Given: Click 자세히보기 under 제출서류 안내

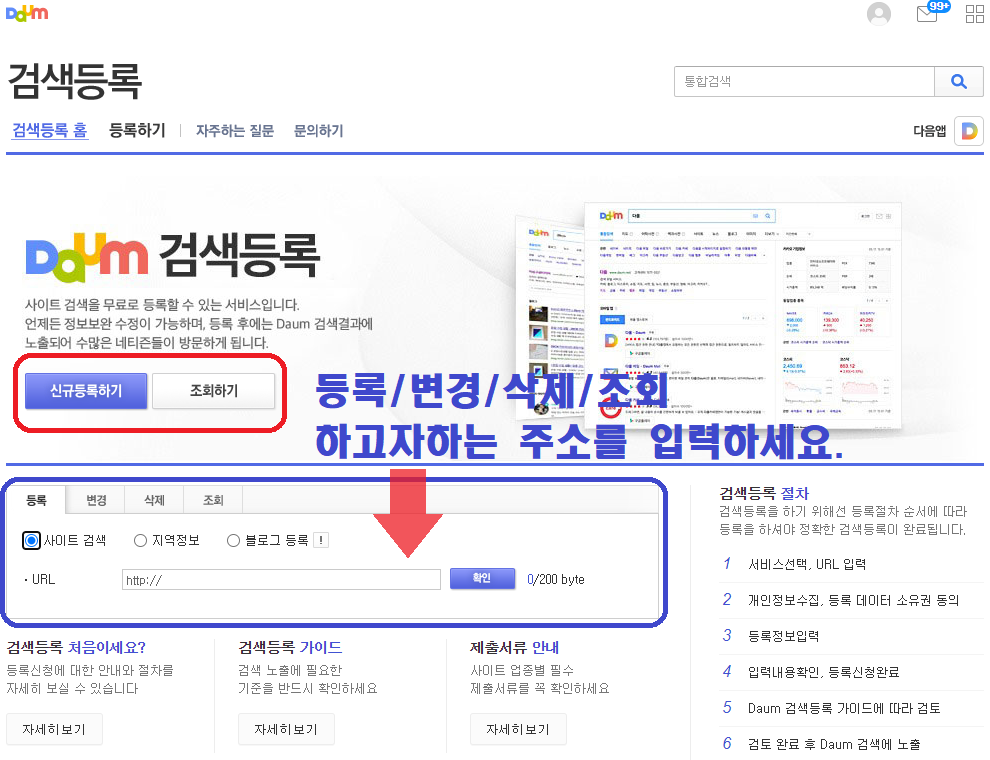Looking at the screenshot, I should click(x=518, y=729).
